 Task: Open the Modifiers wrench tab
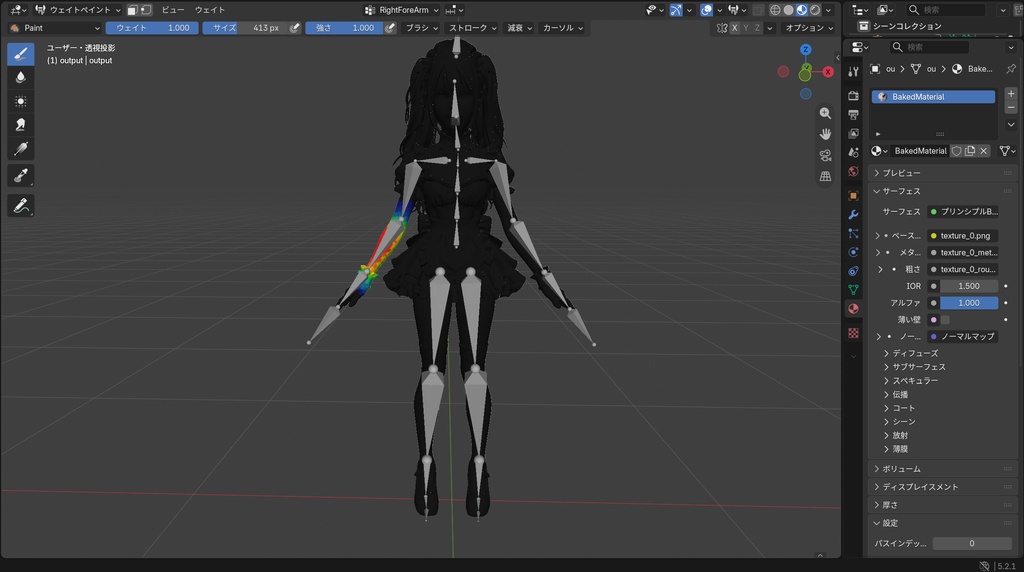tap(853, 215)
